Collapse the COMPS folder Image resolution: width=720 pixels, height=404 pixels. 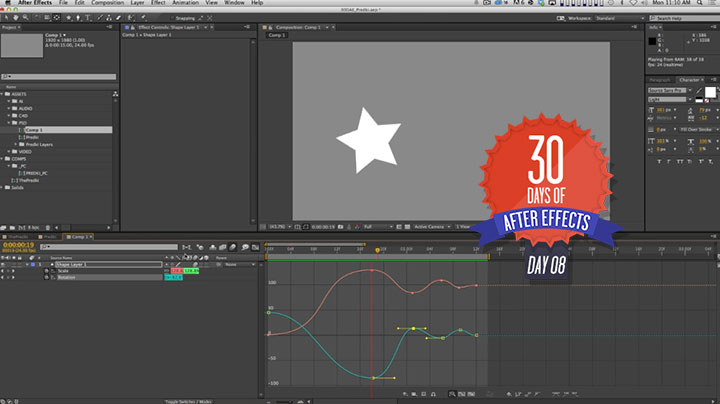click(x=2, y=159)
